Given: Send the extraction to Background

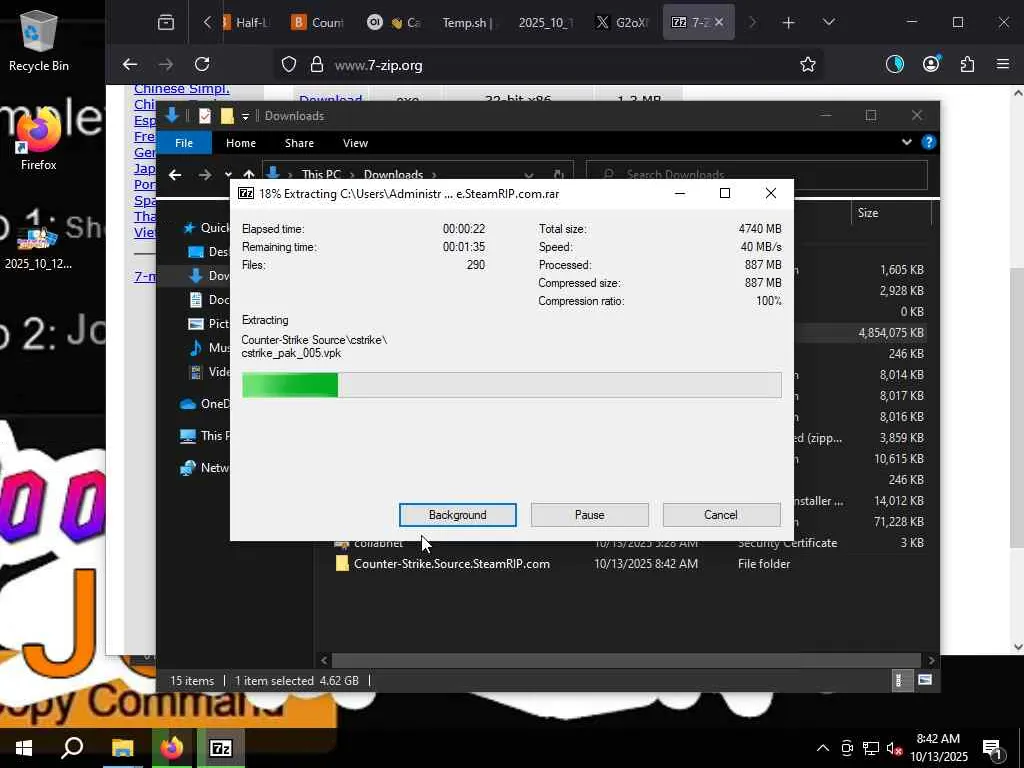Looking at the screenshot, I should pyautogui.click(x=457, y=515).
